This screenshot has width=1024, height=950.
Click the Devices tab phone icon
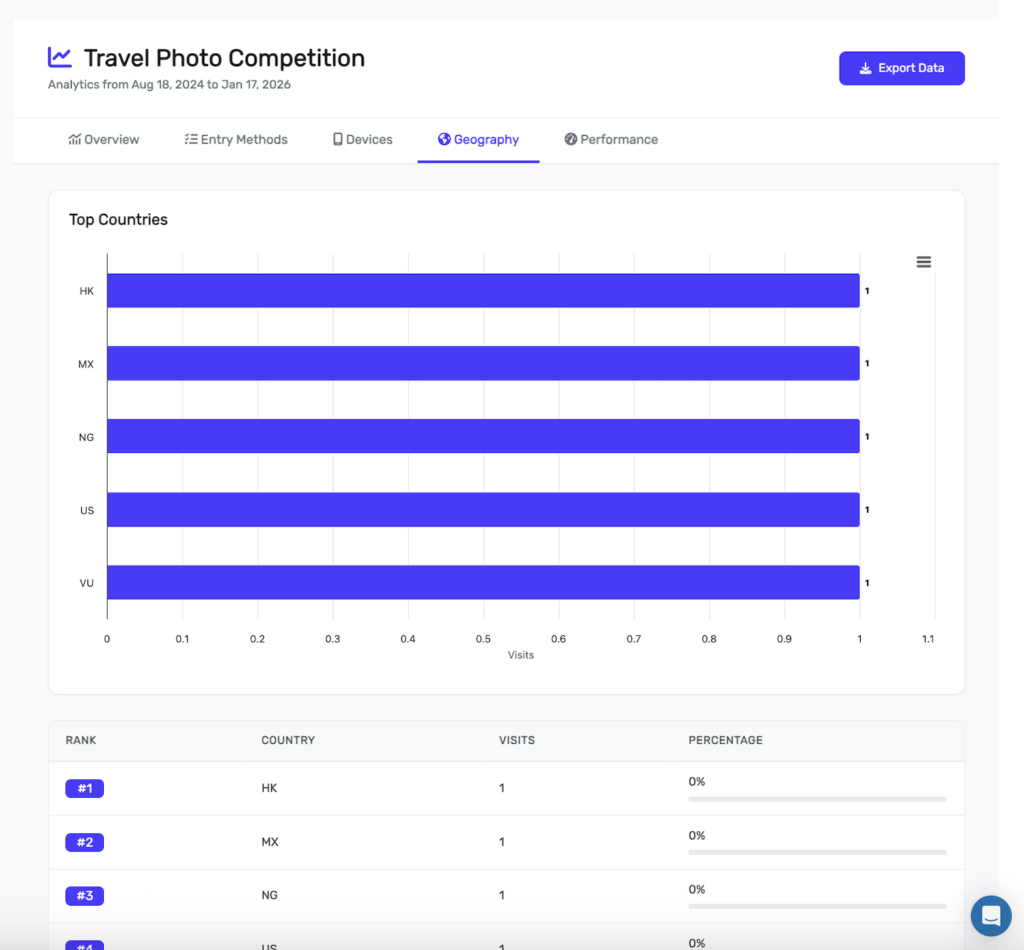[x=338, y=139]
